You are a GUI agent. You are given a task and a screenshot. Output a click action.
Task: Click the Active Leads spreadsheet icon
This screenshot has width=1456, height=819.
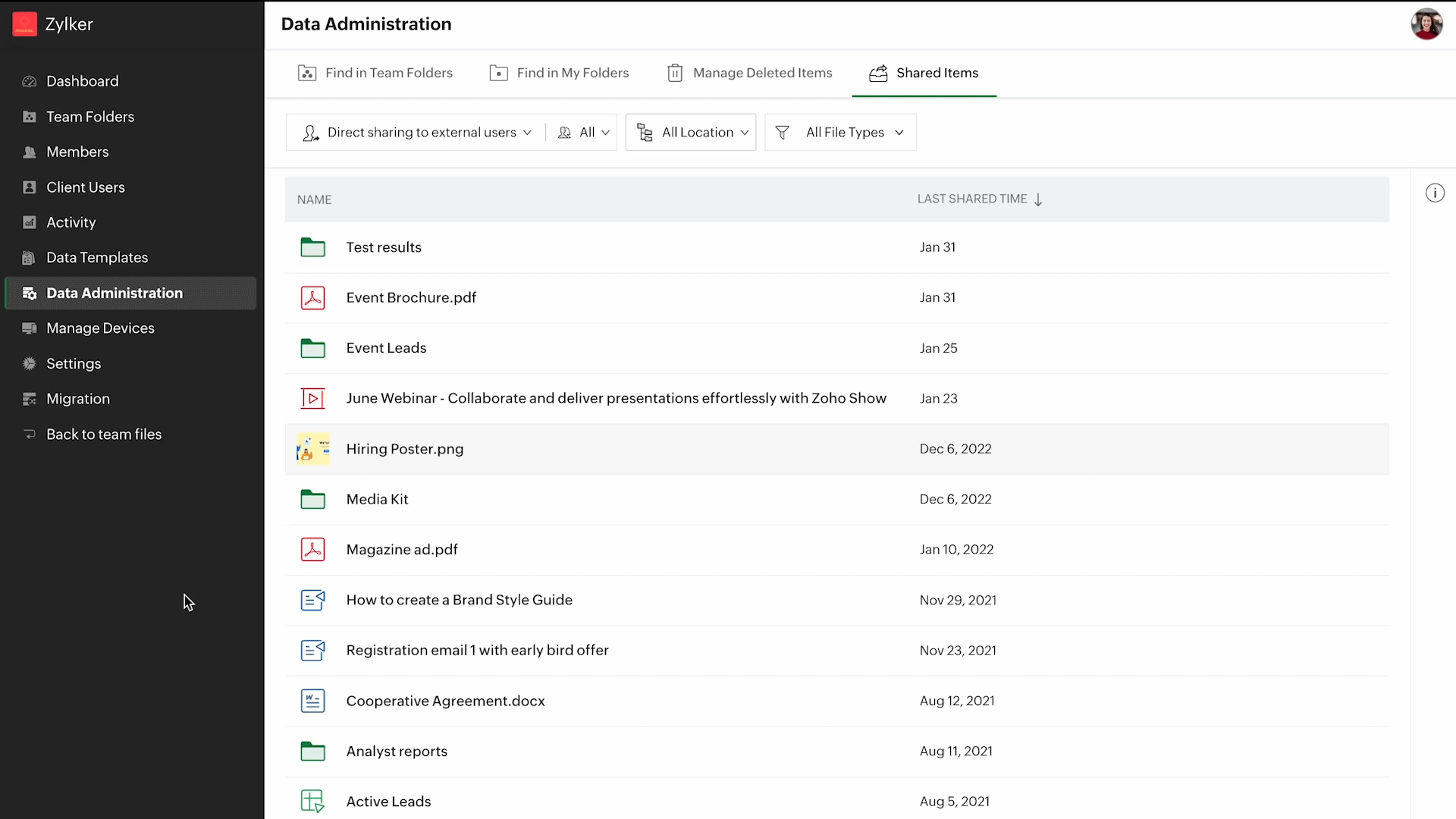click(312, 801)
